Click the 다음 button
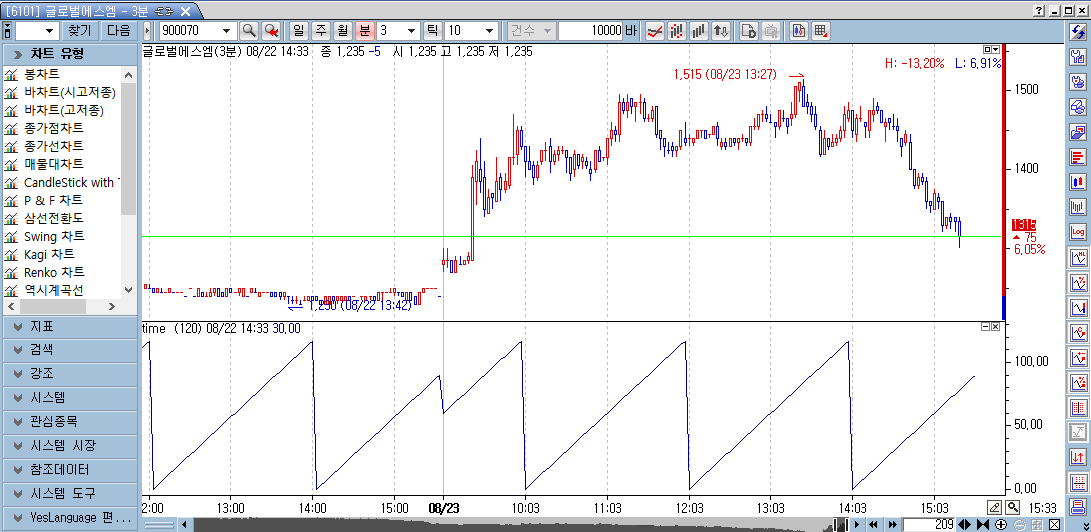1091x532 pixels. 118,31
